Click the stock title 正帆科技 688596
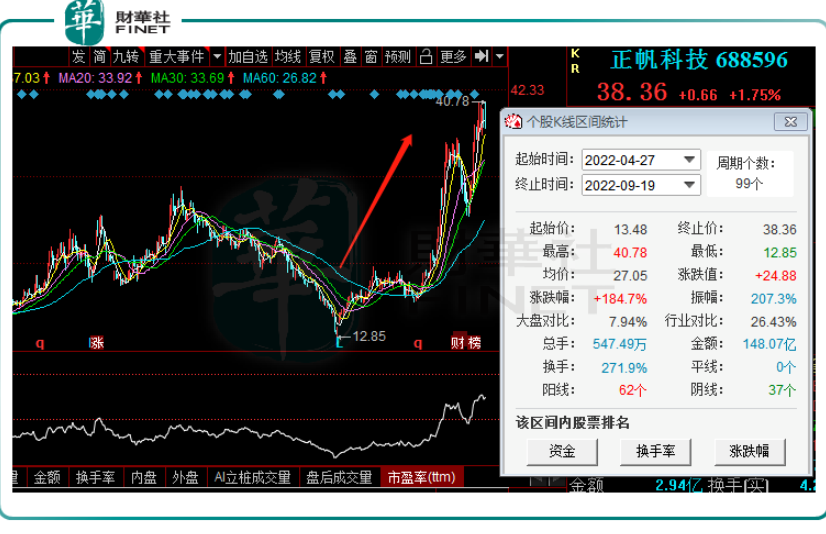Screen dimensions: 826x534 click(699, 60)
